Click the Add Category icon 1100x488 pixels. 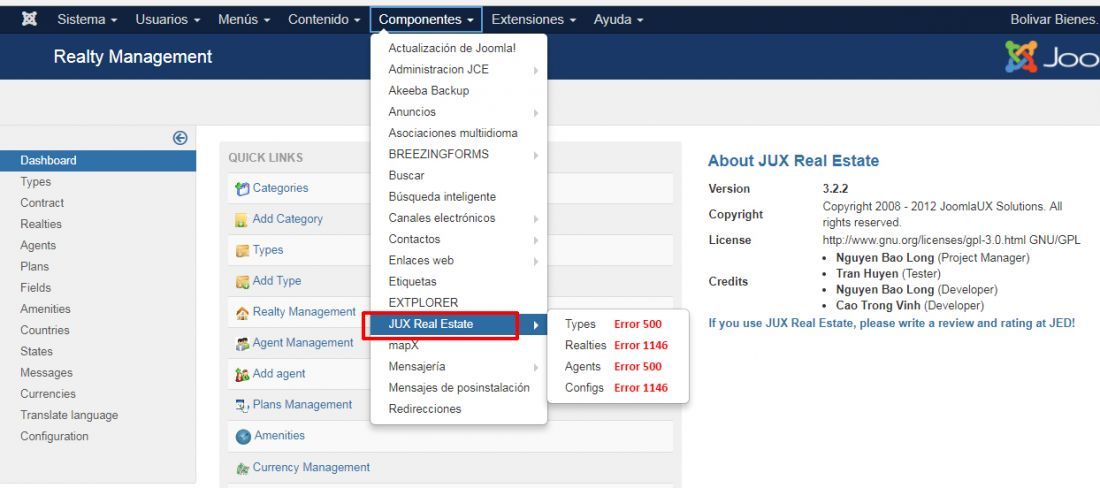(242, 219)
